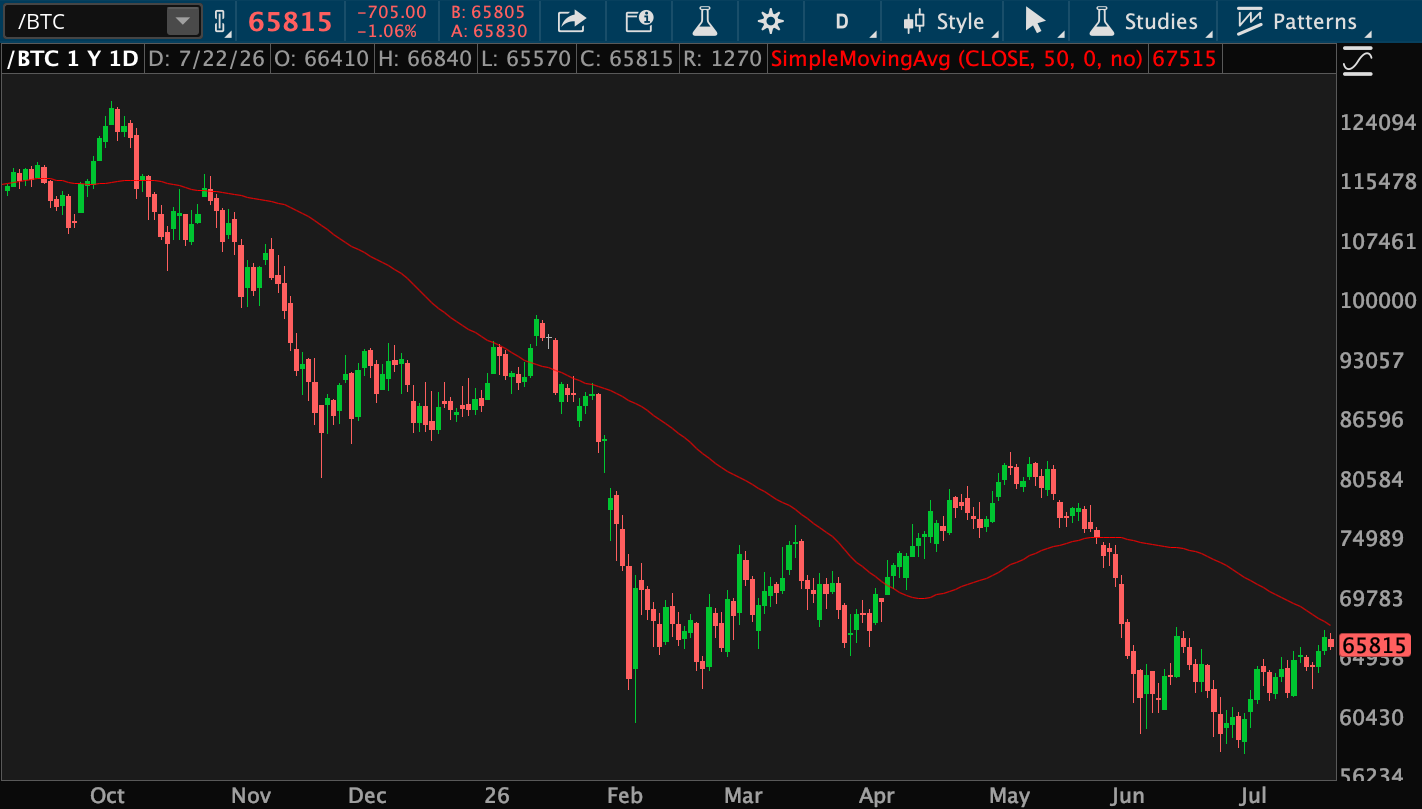The width and height of the screenshot is (1422, 809).
Task: Open the Patterns menu
Action: click(1296, 21)
